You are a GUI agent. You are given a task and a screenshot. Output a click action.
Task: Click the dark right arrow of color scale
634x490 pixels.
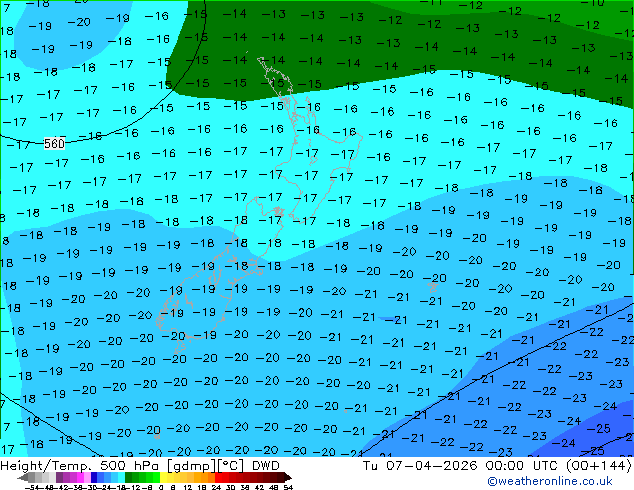[x=288, y=477]
